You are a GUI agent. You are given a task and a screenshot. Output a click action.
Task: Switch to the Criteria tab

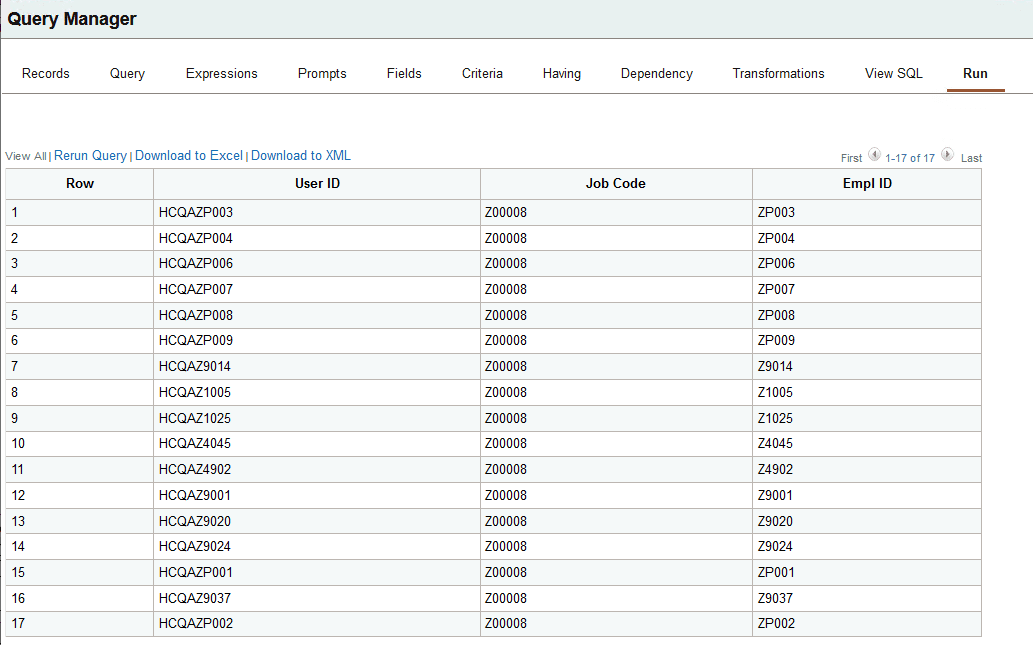pos(482,73)
